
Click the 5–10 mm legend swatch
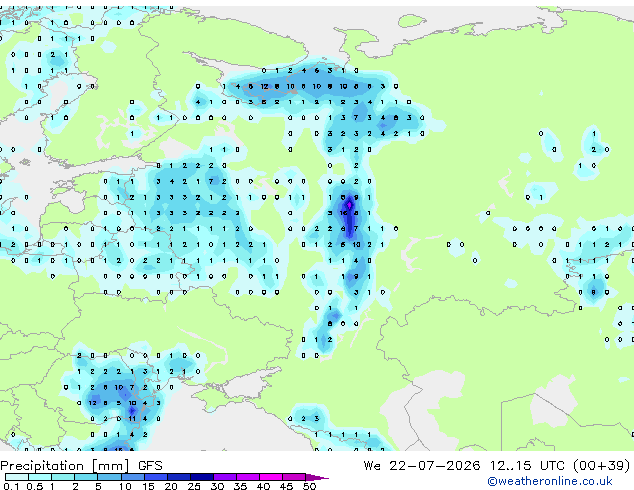109,477
